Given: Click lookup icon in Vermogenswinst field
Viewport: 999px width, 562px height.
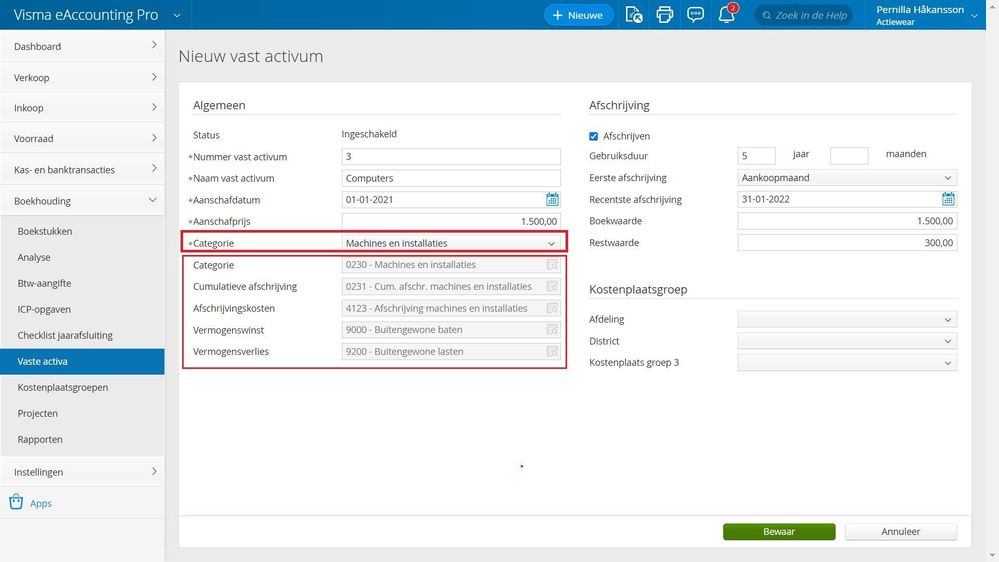Looking at the screenshot, I should [x=552, y=329].
